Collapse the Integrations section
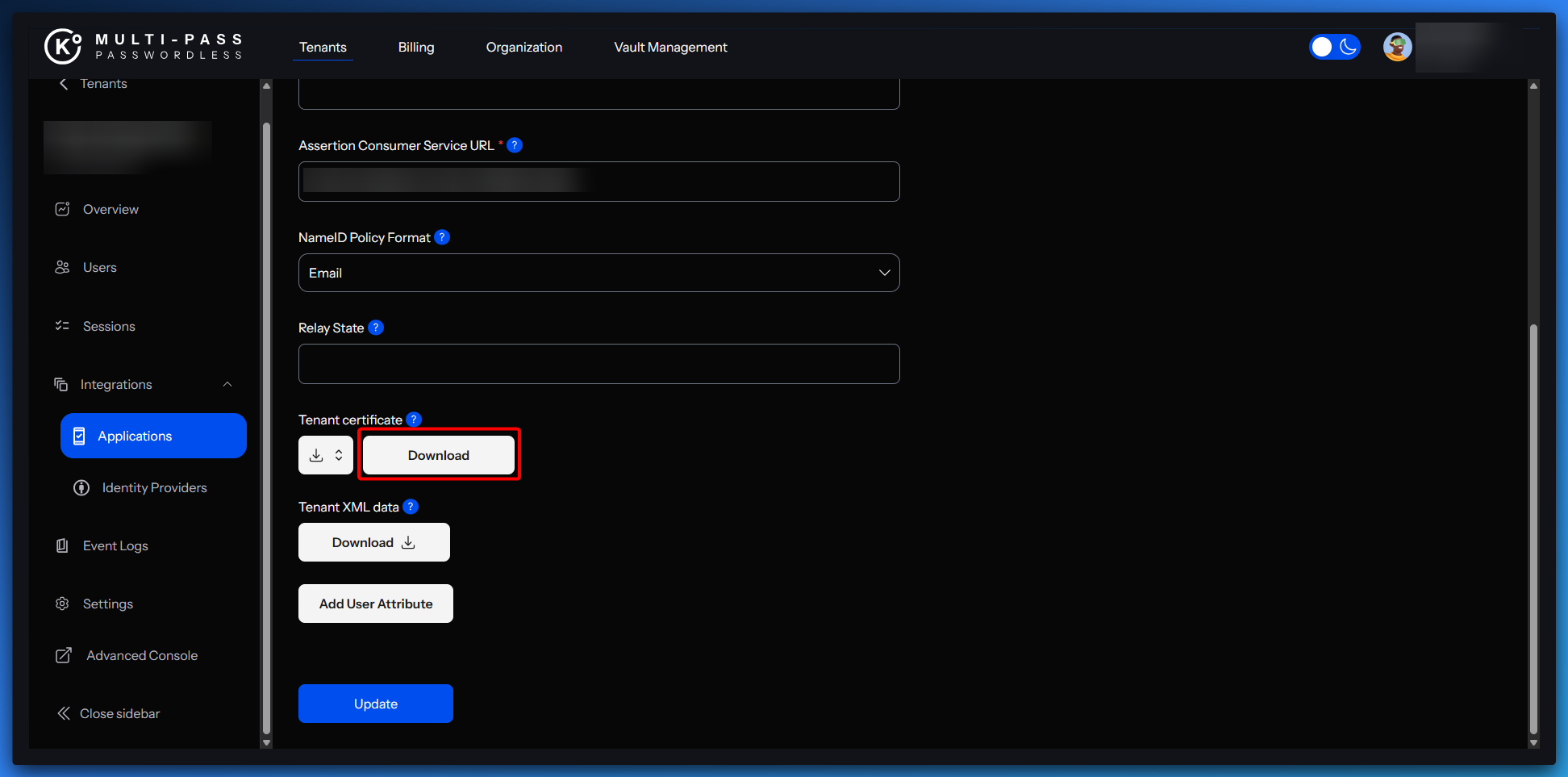 point(227,385)
